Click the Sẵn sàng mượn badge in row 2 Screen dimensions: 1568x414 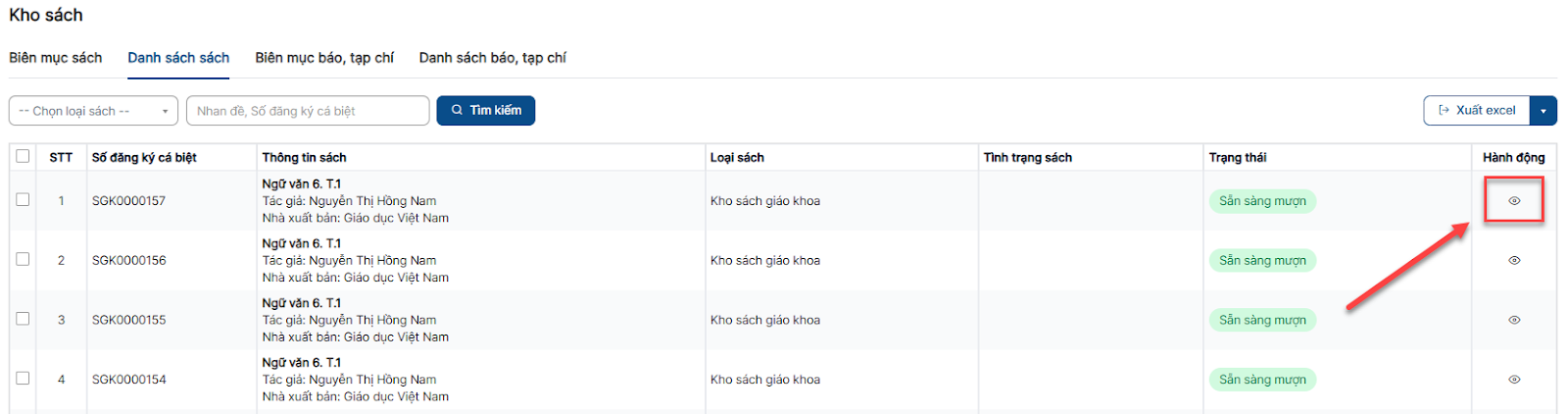tap(1262, 261)
